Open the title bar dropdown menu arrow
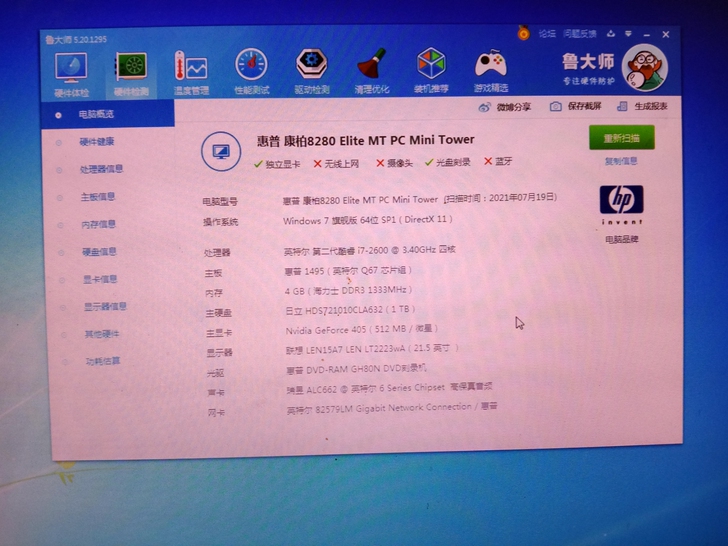 point(628,34)
